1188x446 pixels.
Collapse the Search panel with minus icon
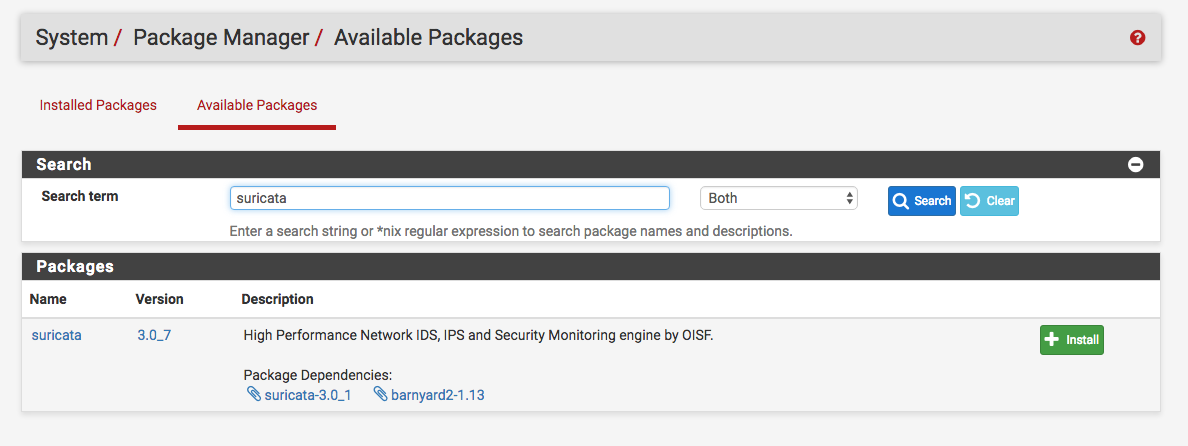tap(1135, 165)
